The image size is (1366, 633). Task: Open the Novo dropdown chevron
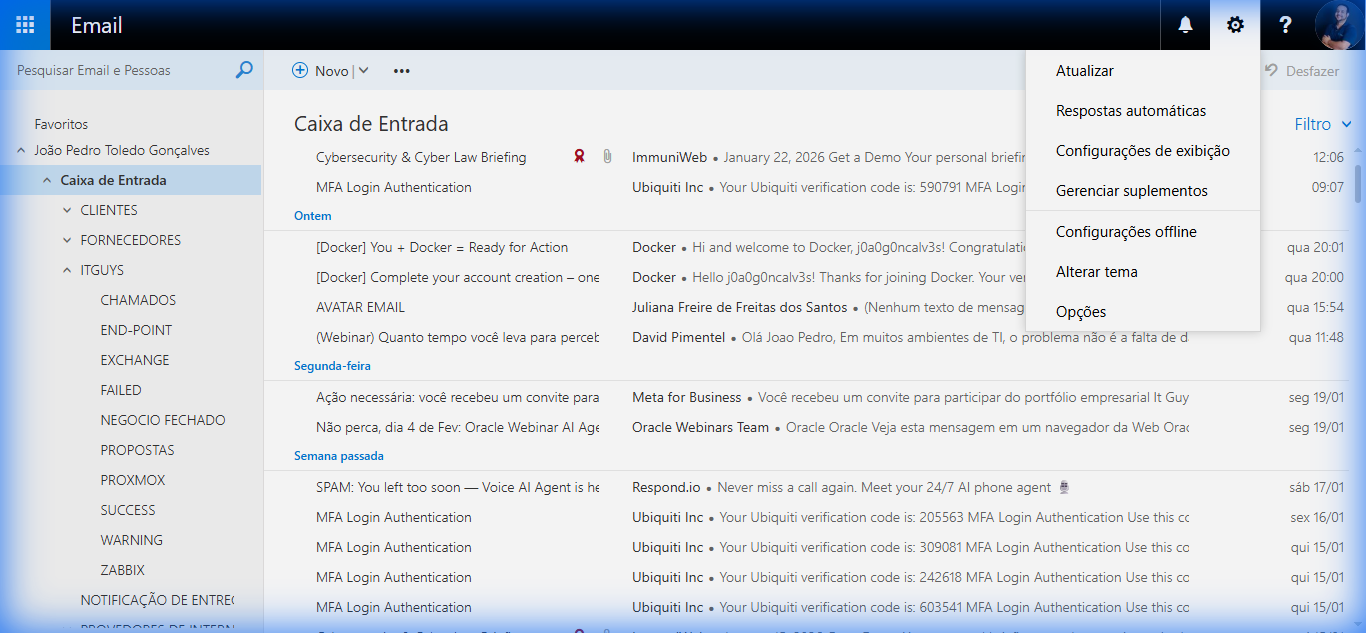click(x=361, y=70)
